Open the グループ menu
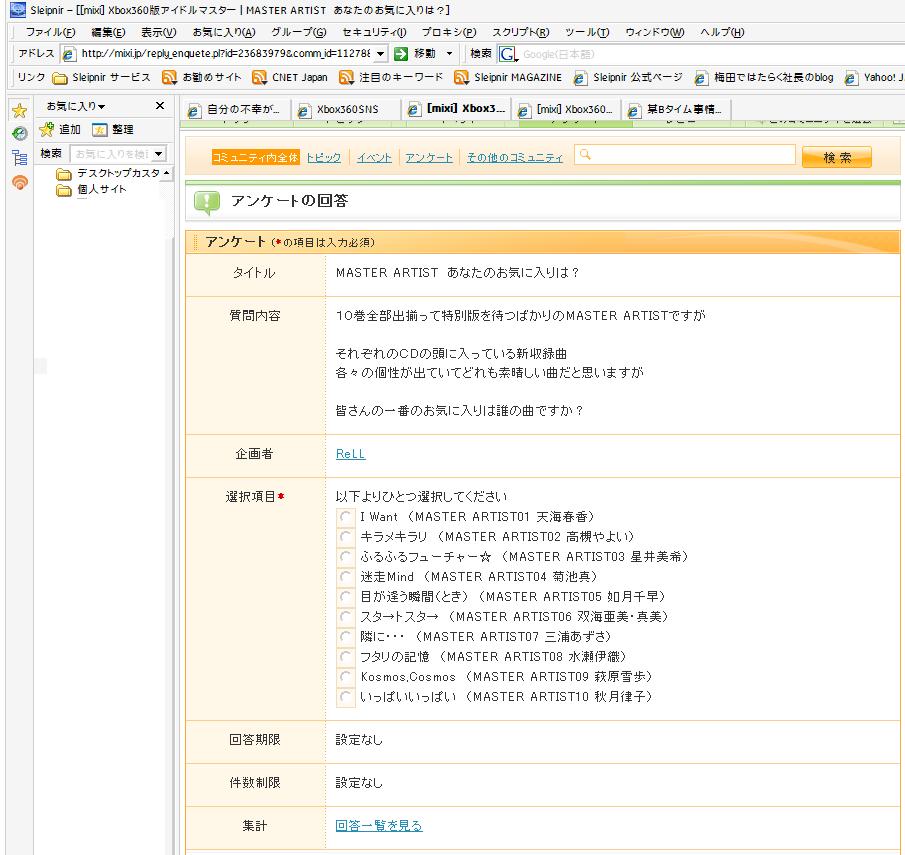Image resolution: width=905 pixels, height=855 pixels. (299, 32)
